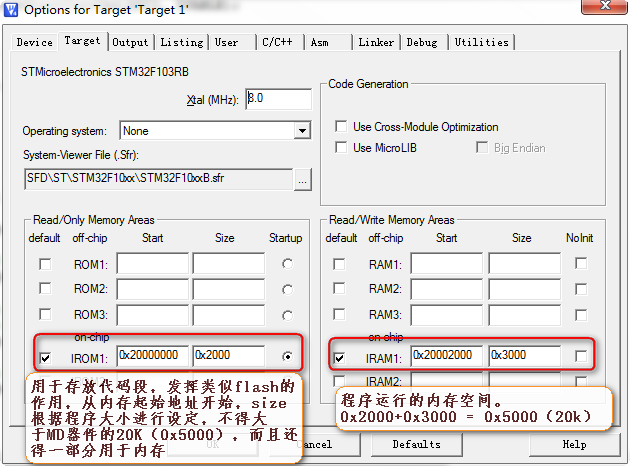Viewport: 630px width, 466px height.
Task: Switch to the Debug tab
Action: (x=424, y=42)
